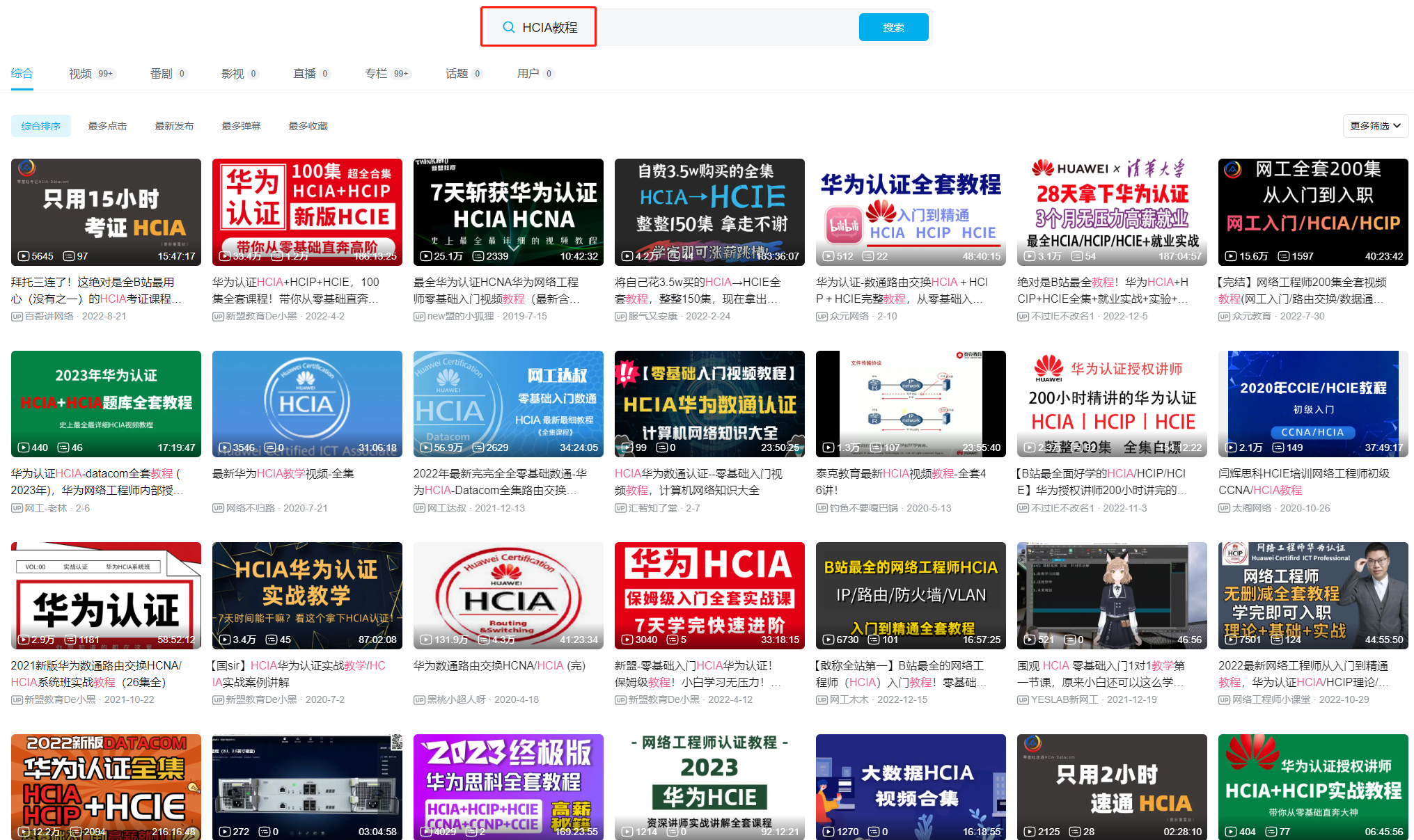Switch to the 视频 tab

pos(81,74)
